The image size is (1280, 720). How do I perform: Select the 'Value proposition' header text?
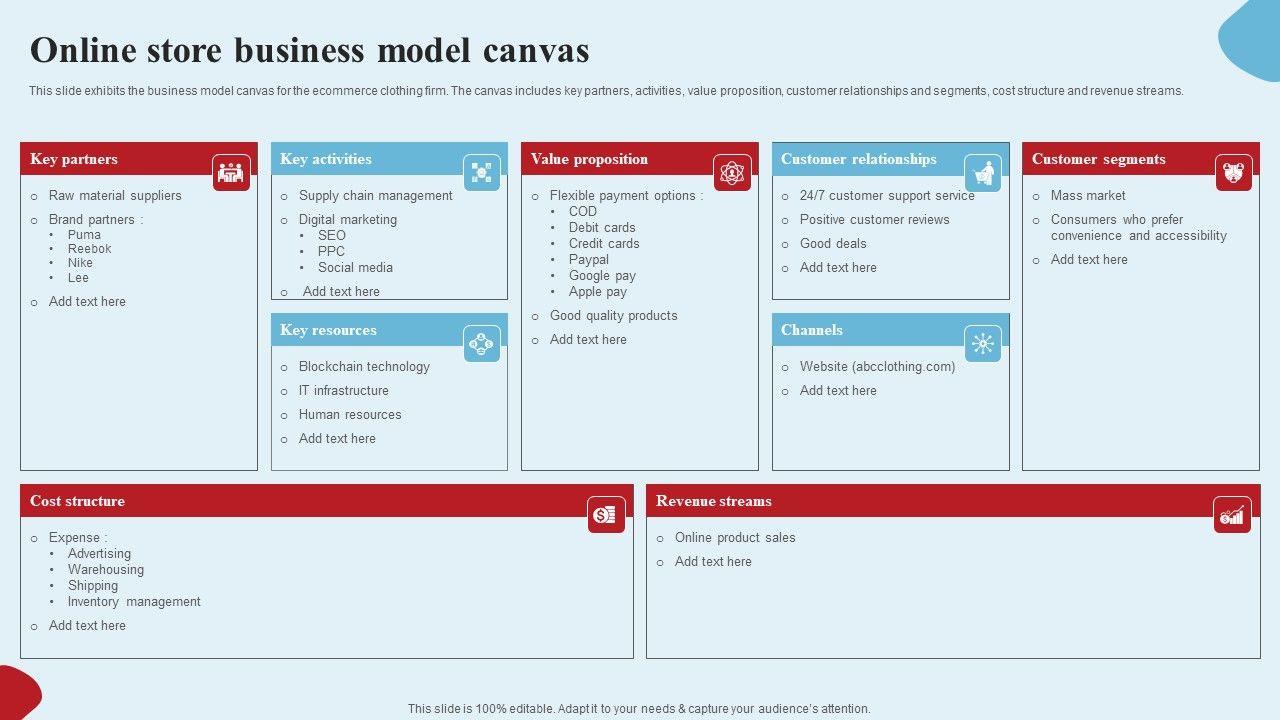click(x=589, y=159)
